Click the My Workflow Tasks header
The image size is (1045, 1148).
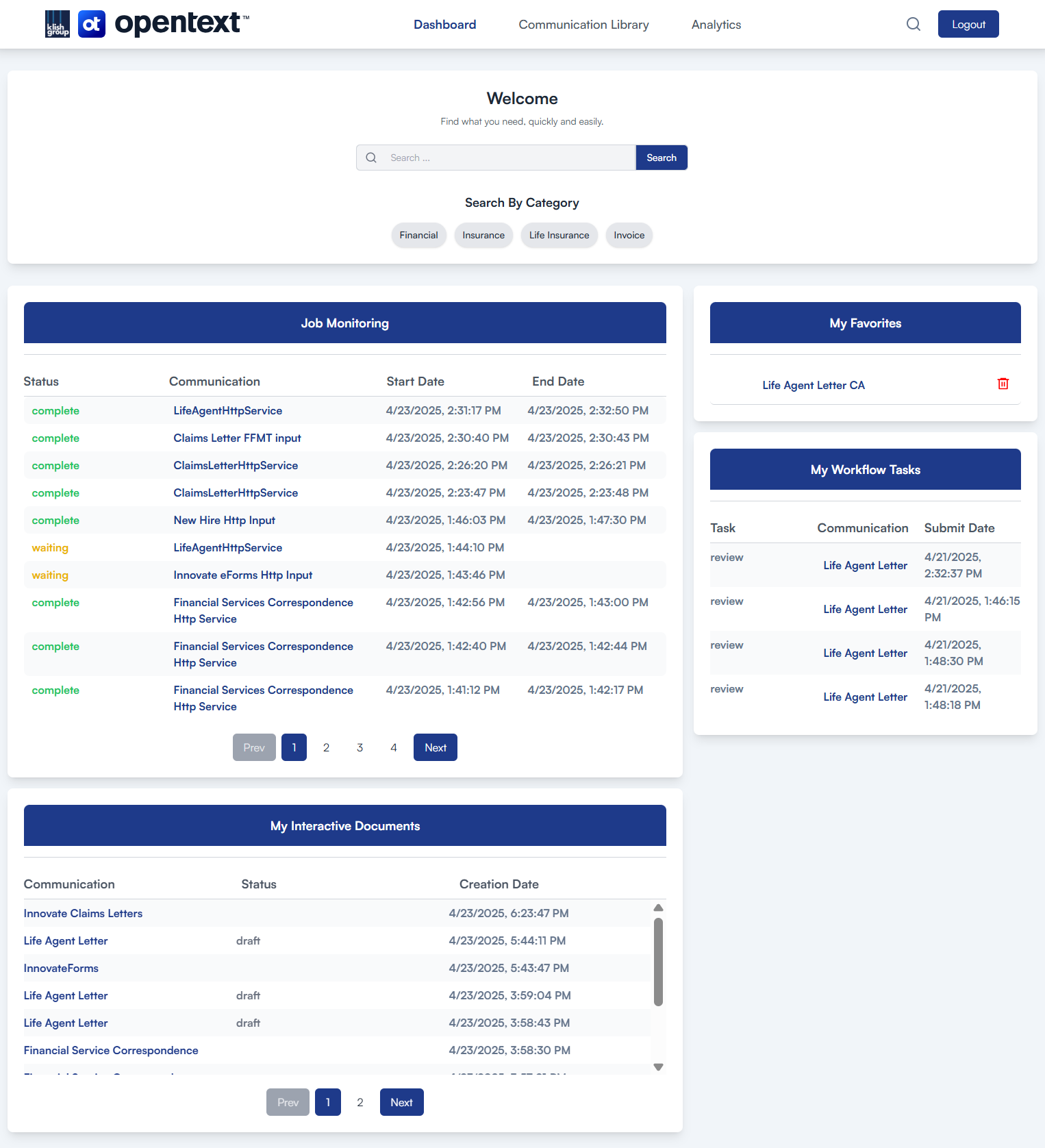pos(866,469)
